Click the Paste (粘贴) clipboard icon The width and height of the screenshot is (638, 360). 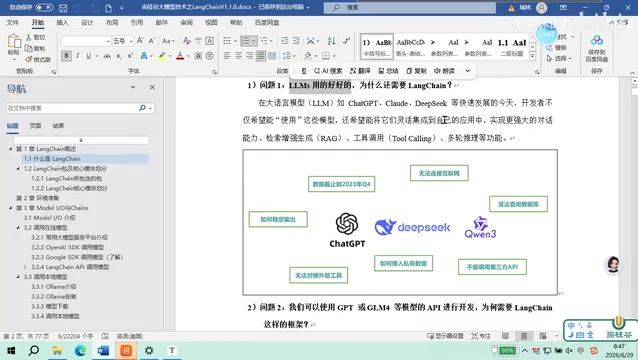14,41
